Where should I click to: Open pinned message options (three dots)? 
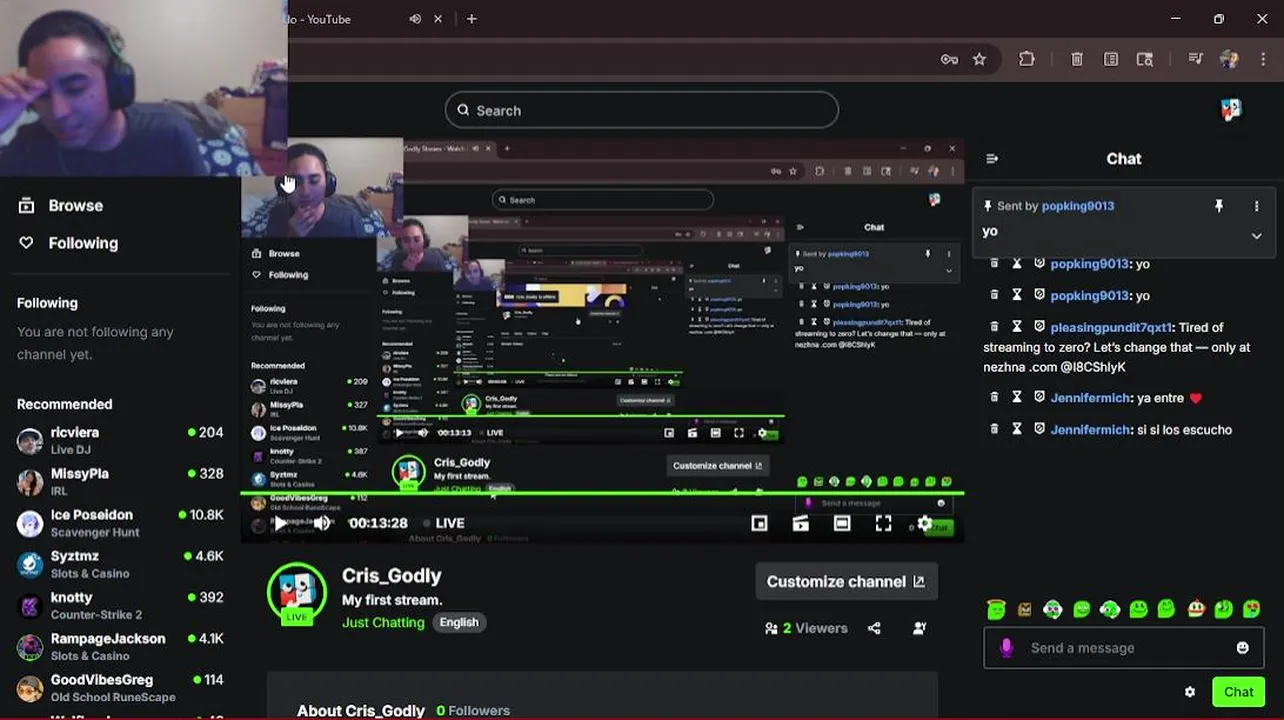coord(1256,206)
